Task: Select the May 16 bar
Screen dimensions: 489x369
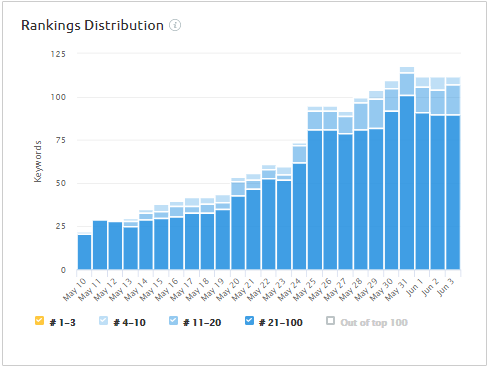Action: pyautogui.click(x=177, y=236)
